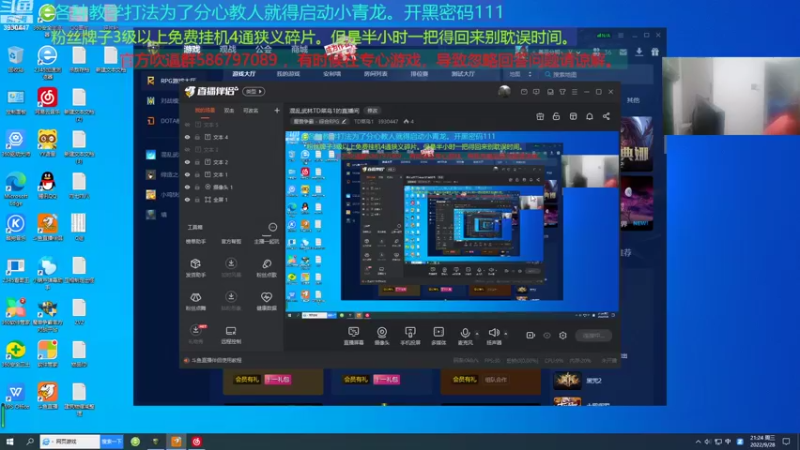Screen dimensions: 800x450
Task: Open Microsoft Edge desktop shortcut
Action: (16, 188)
